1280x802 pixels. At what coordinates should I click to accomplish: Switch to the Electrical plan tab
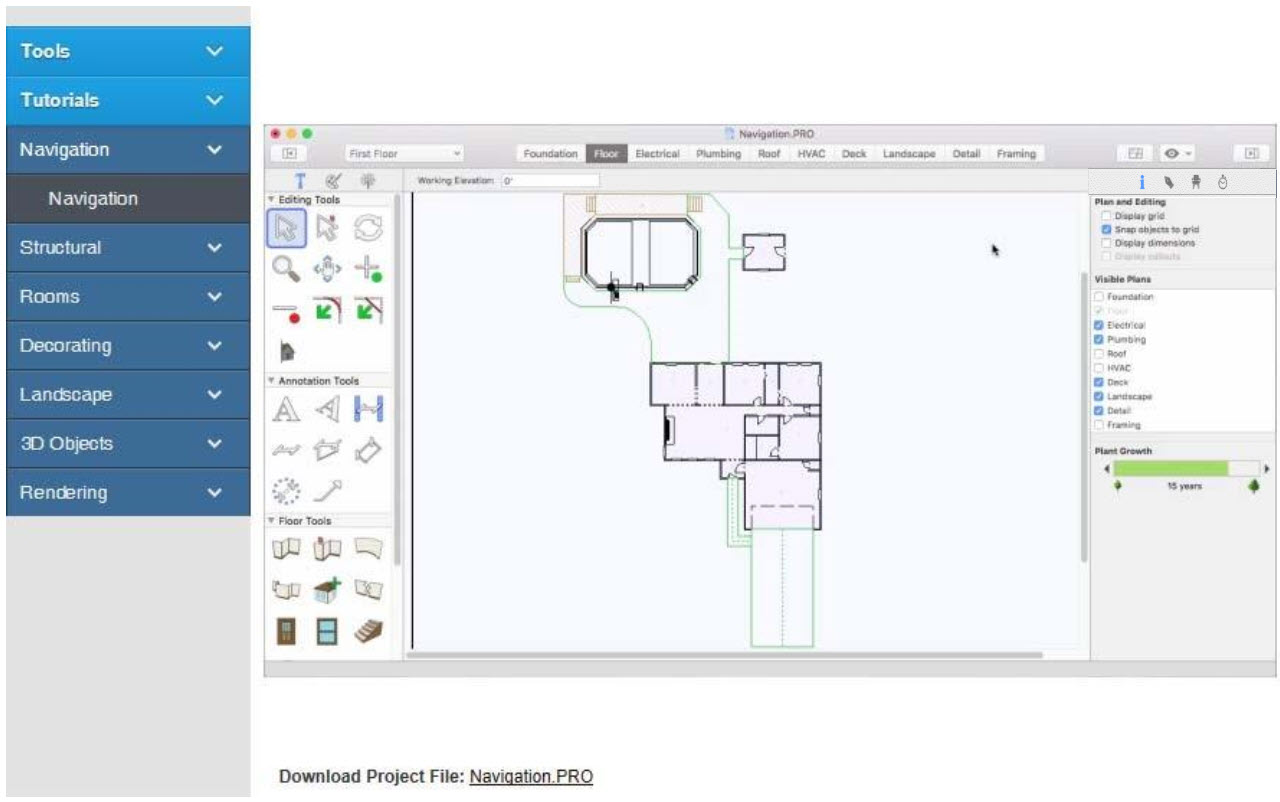tap(657, 154)
